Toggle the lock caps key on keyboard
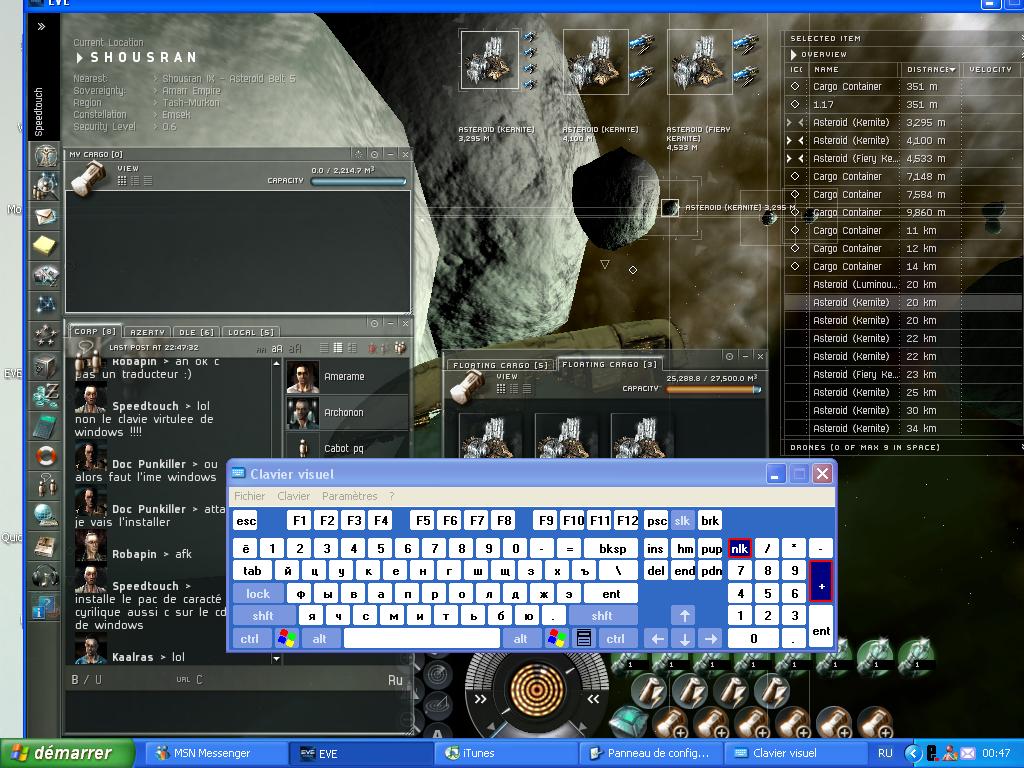 click(258, 593)
